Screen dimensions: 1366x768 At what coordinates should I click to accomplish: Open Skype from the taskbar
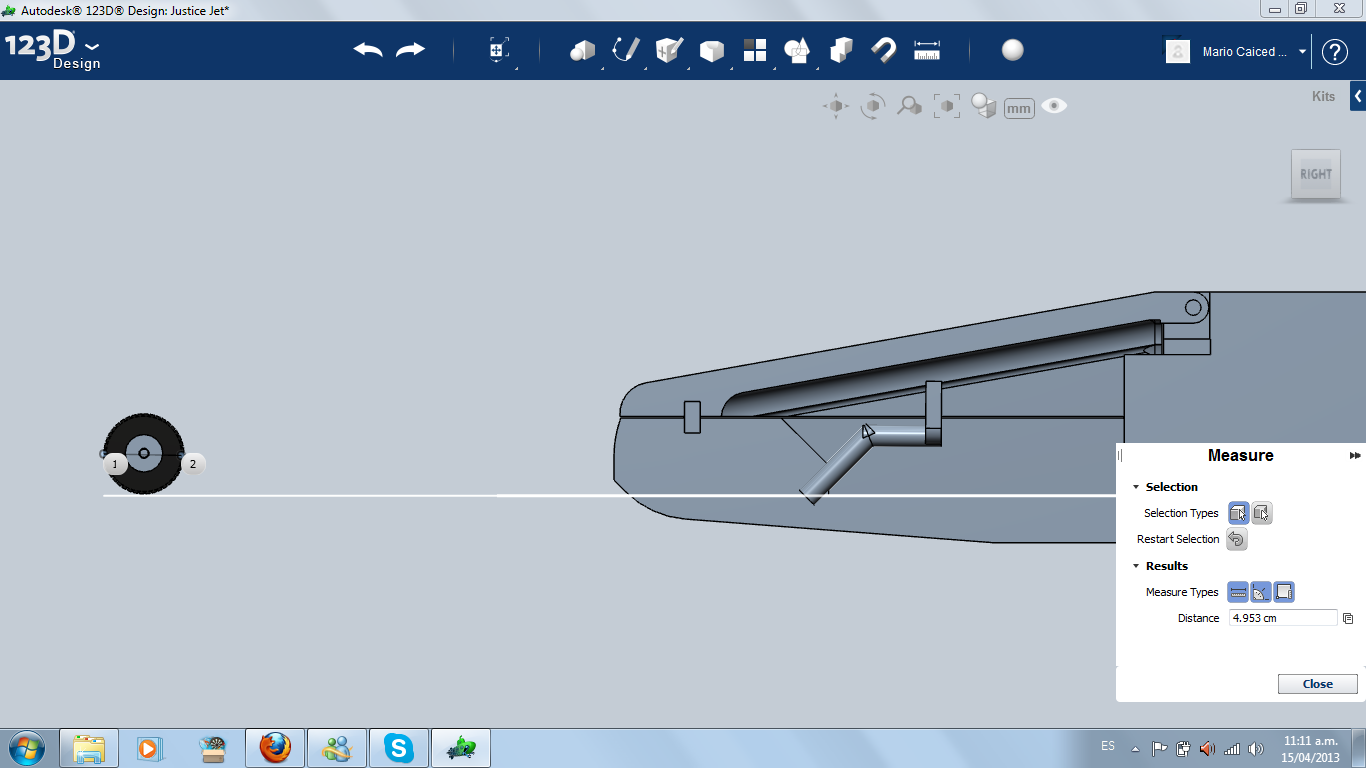point(399,748)
